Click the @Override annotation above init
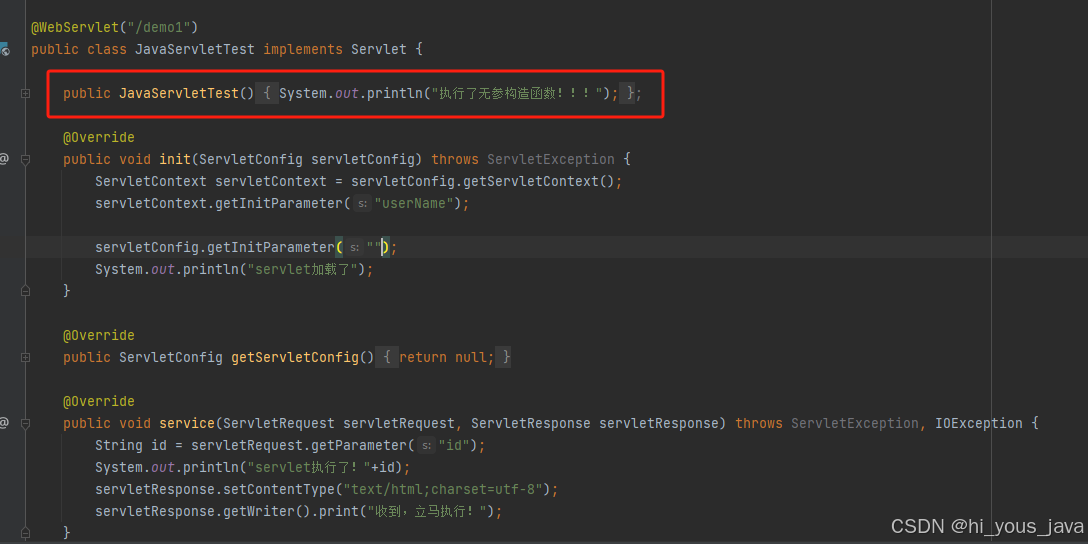 coord(99,137)
